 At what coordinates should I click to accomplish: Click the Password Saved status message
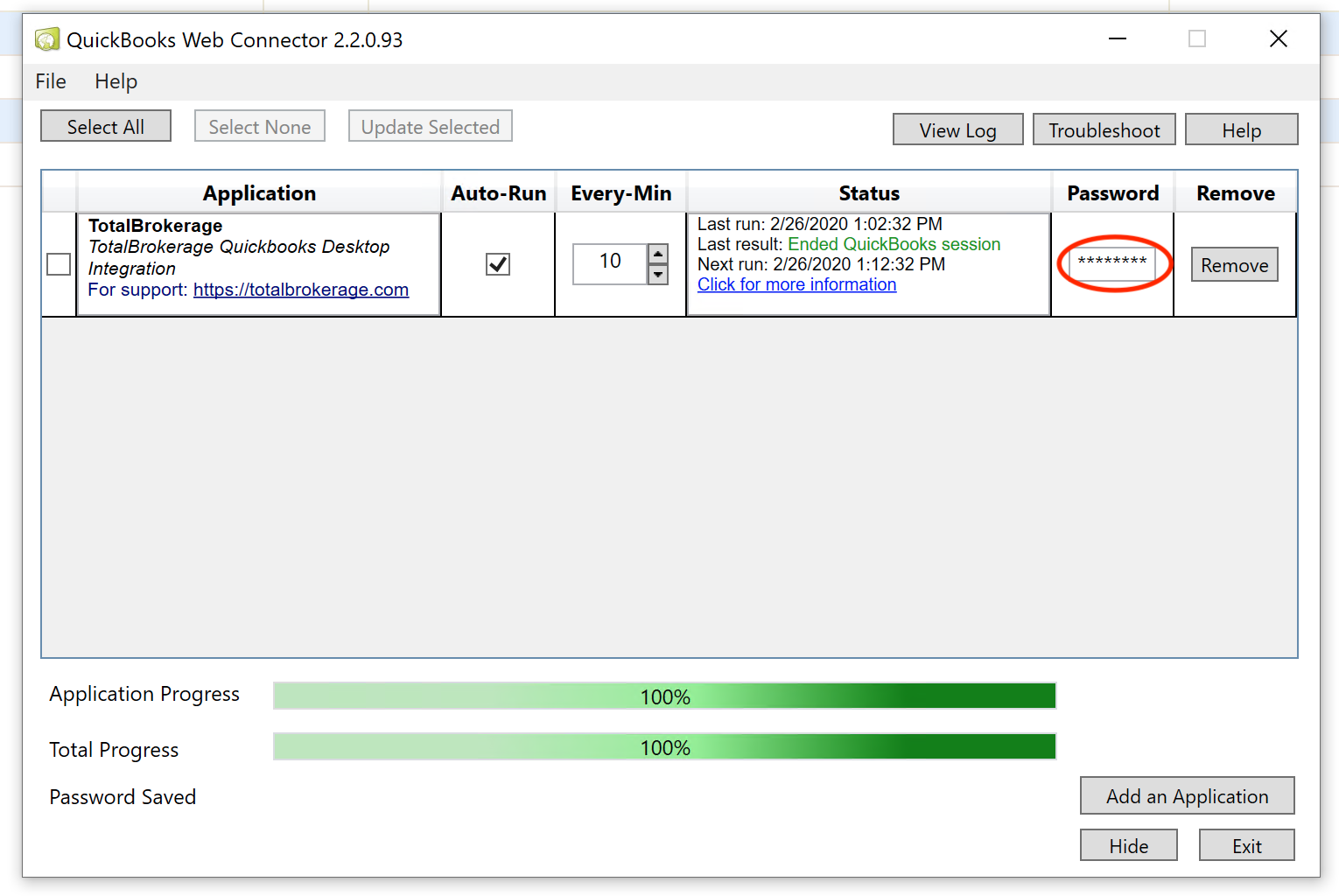pyautogui.click(x=123, y=797)
